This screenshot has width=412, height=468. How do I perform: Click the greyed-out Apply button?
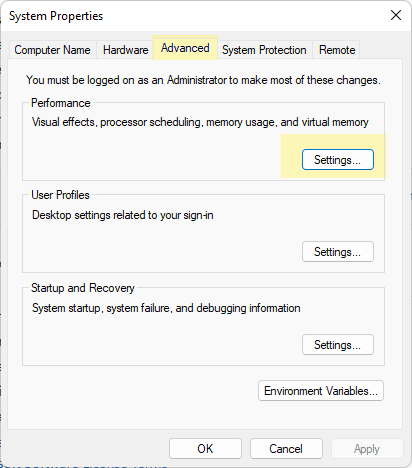[367, 449]
